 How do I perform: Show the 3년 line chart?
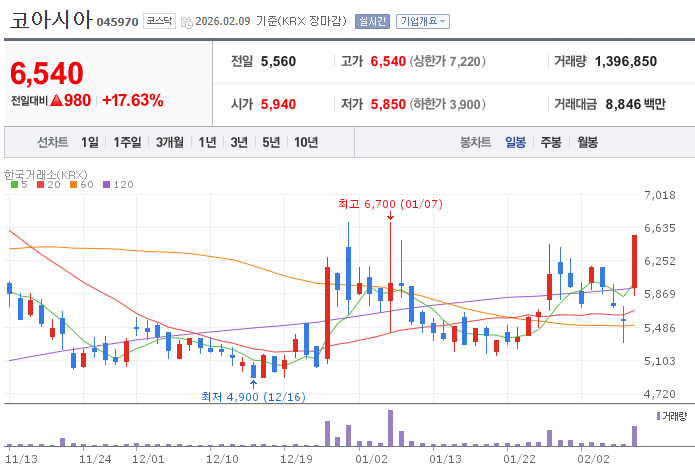pyautogui.click(x=239, y=142)
